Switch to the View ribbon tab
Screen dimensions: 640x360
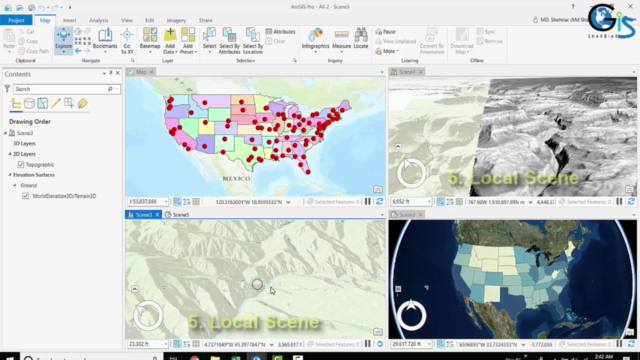click(127, 20)
